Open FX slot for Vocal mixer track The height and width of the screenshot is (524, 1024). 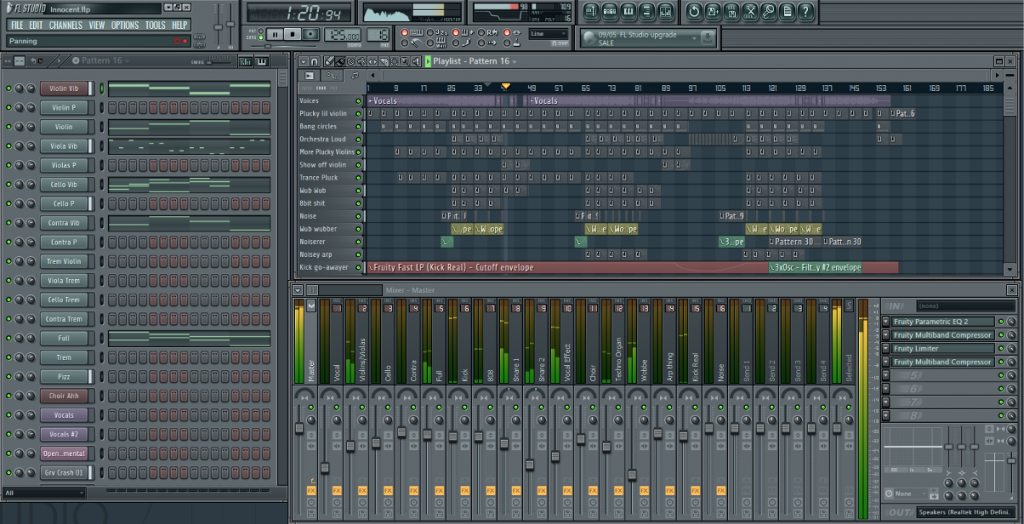(x=337, y=490)
